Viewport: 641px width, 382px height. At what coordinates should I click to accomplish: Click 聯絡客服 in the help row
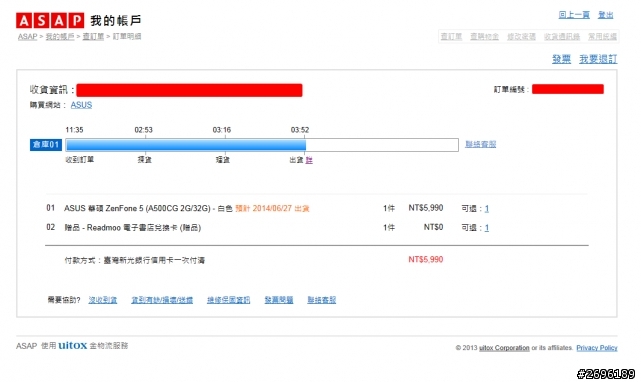[322, 300]
